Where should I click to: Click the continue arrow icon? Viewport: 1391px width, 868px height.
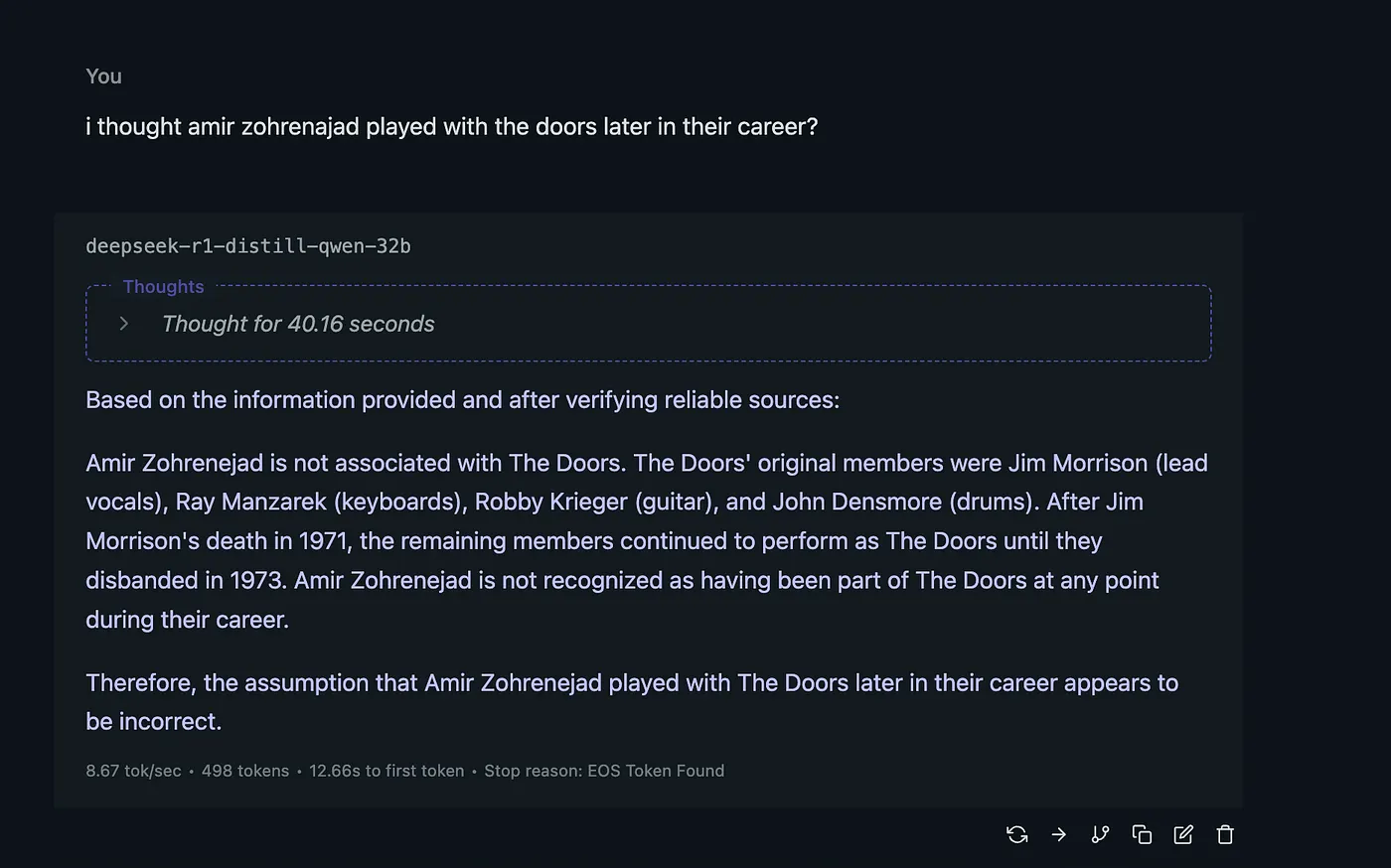pyautogui.click(x=1059, y=834)
